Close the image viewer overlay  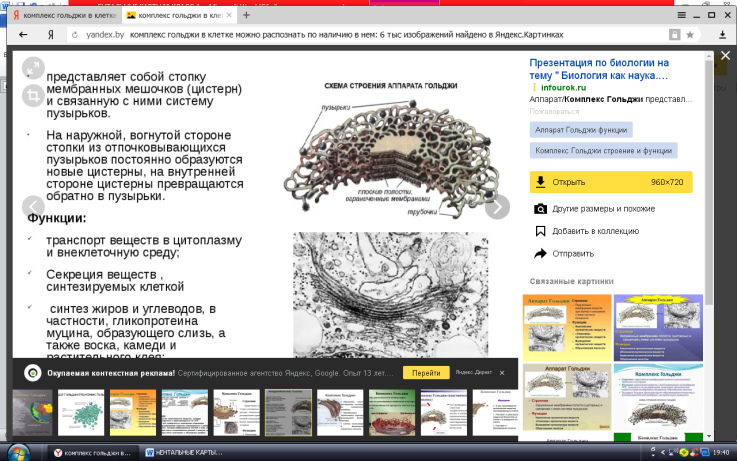pyautogui.click(x=725, y=55)
